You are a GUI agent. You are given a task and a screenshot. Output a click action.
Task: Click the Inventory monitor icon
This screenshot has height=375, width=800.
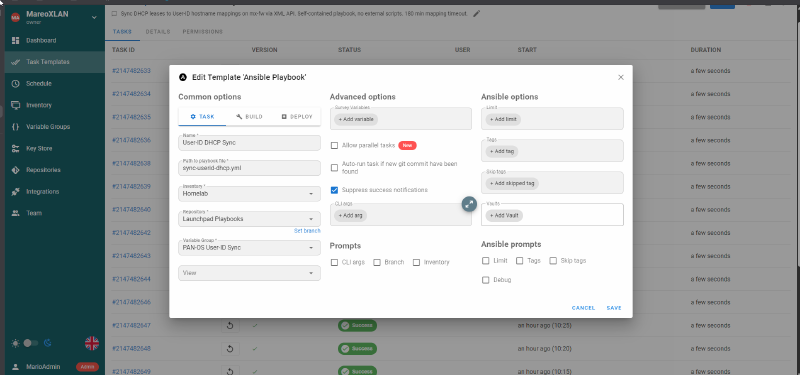pyautogui.click(x=15, y=105)
